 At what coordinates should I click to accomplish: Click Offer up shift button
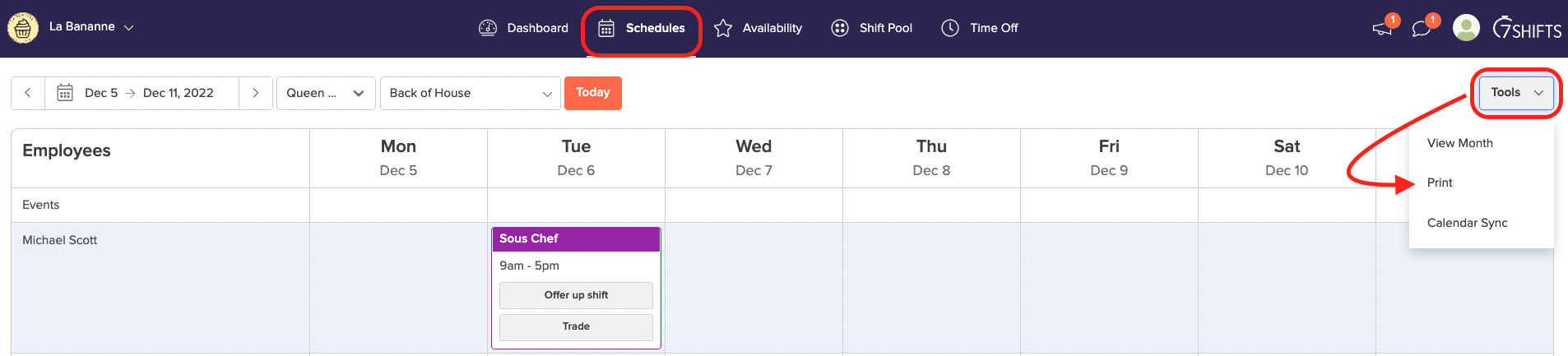point(576,295)
